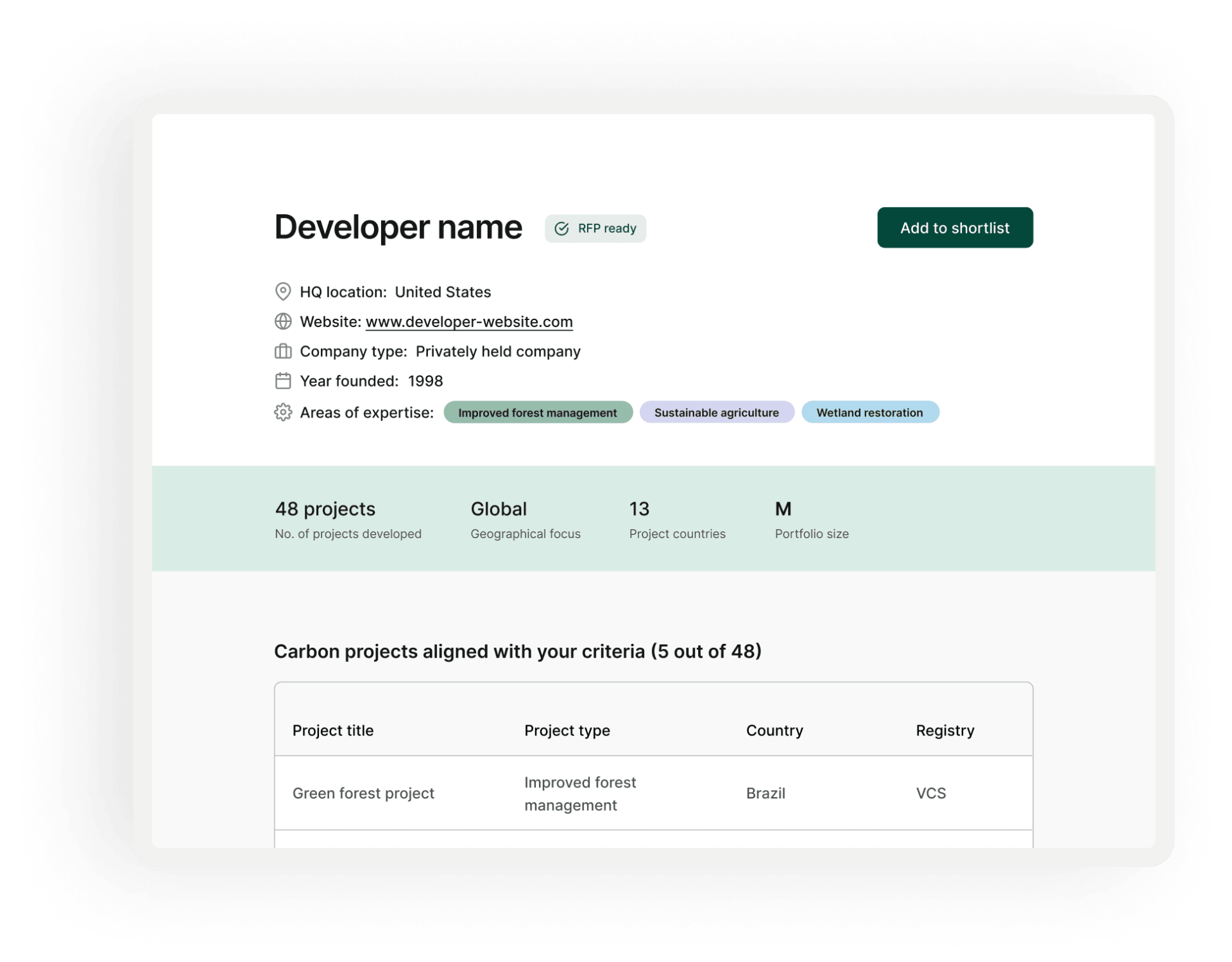
Task: Click the briefcase icon beside Company type
Action: tap(283, 351)
